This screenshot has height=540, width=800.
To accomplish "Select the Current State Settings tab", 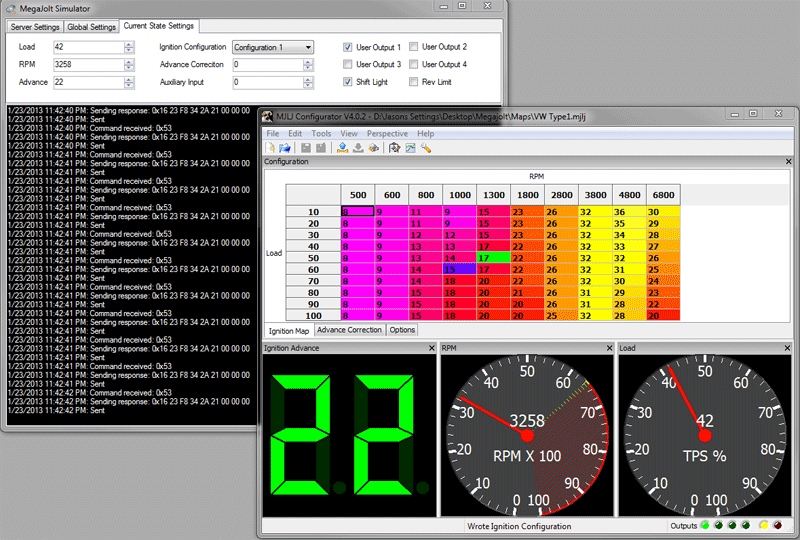I will [x=159, y=26].
